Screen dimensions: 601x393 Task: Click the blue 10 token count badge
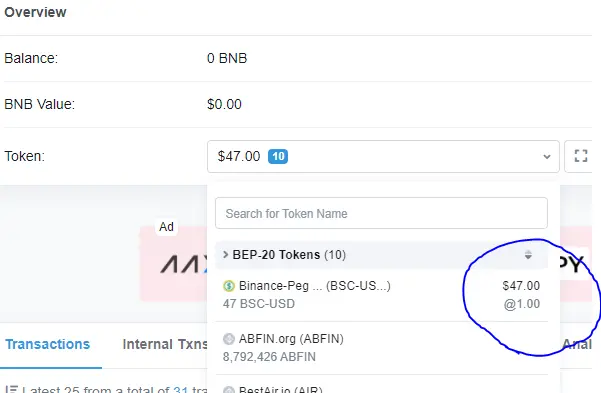278,156
